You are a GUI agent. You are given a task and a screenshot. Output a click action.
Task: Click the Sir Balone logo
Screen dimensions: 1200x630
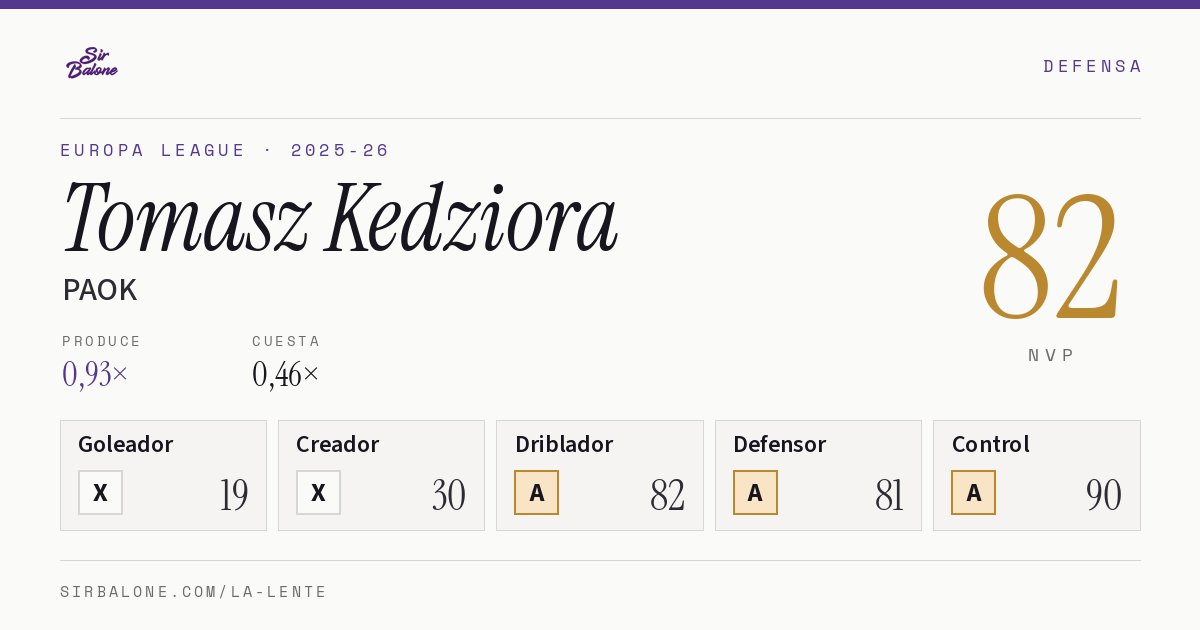(x=92, y=63)
